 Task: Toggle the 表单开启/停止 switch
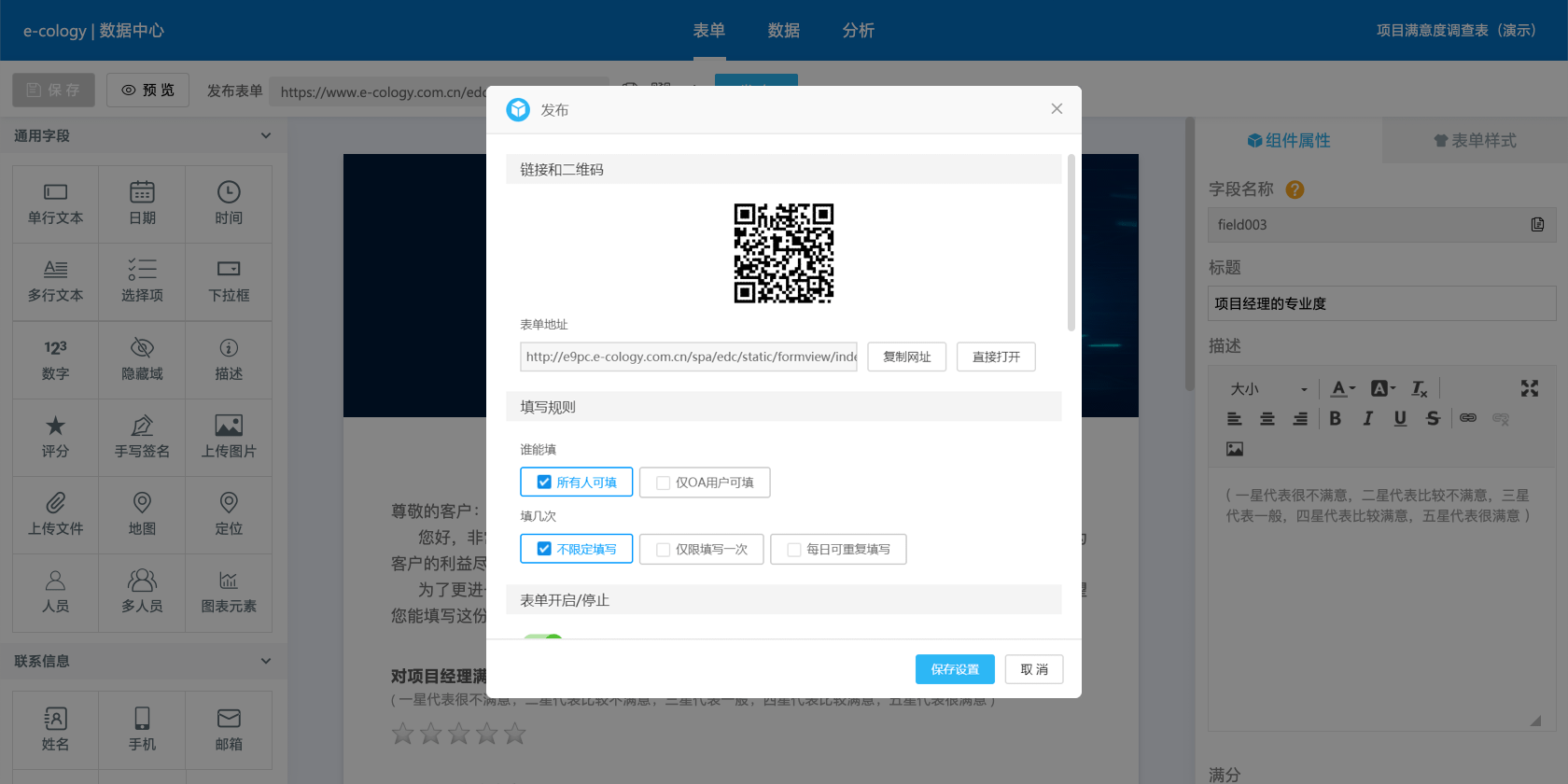542,637
